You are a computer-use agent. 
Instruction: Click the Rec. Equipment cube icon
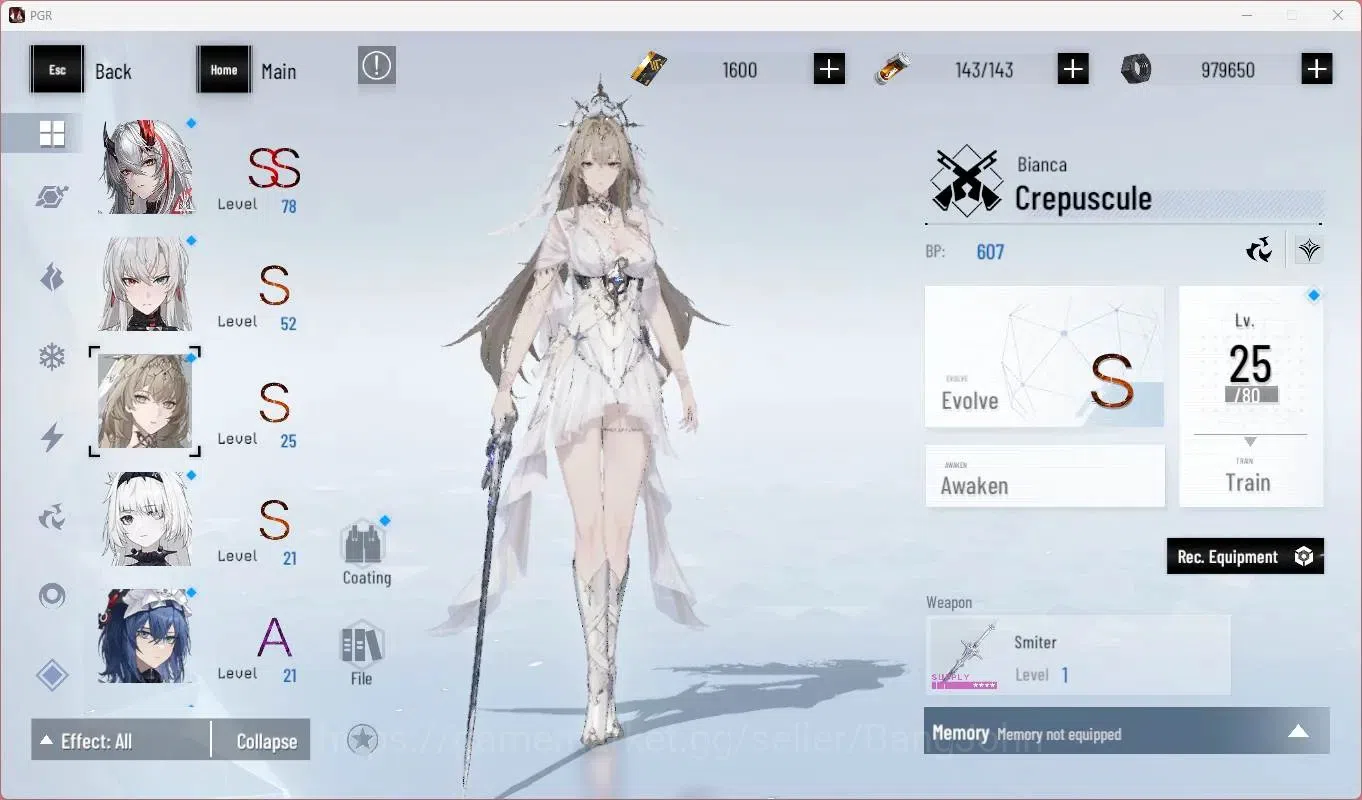click(1304, 557)
